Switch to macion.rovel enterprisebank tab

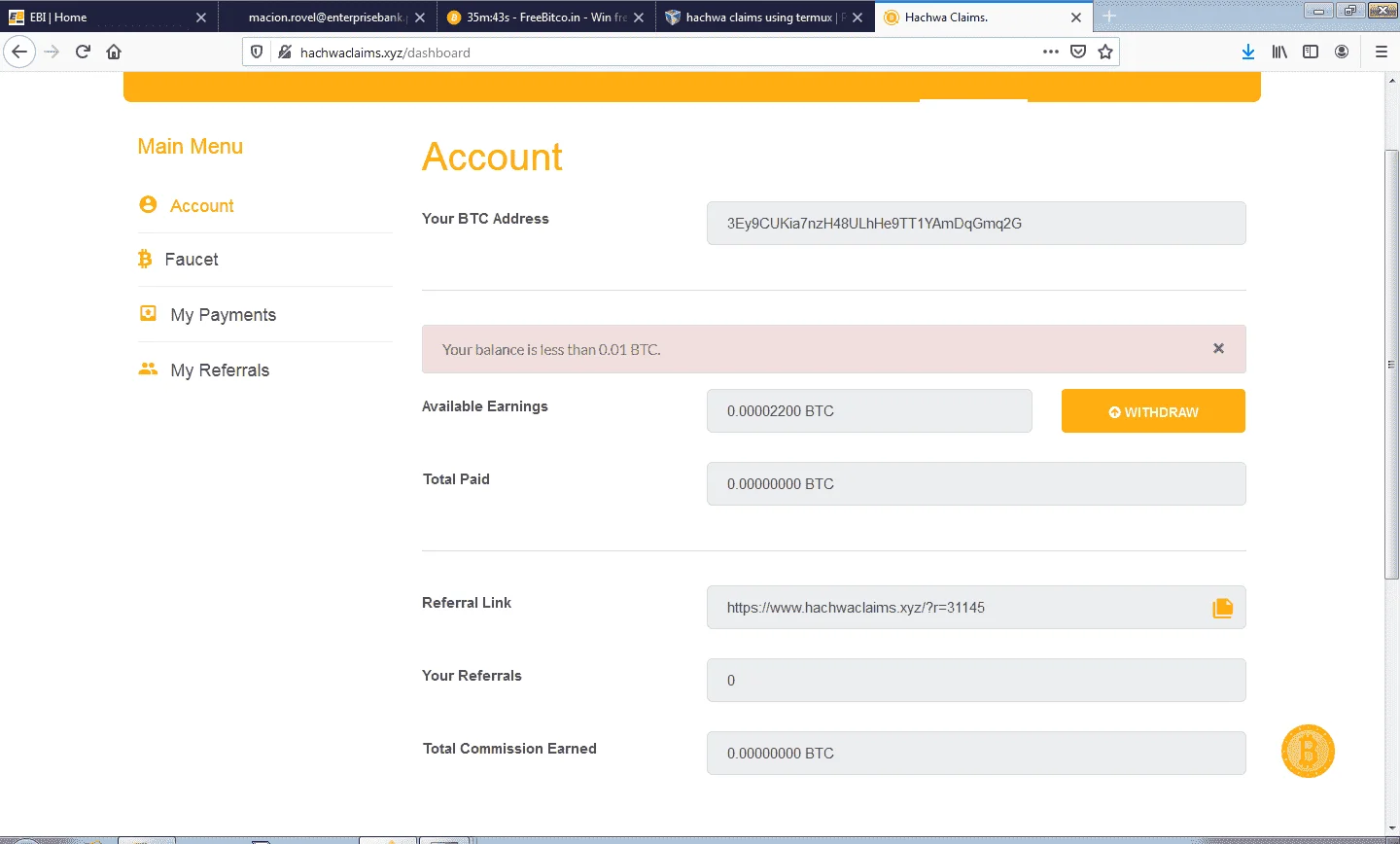coord(327,17)
